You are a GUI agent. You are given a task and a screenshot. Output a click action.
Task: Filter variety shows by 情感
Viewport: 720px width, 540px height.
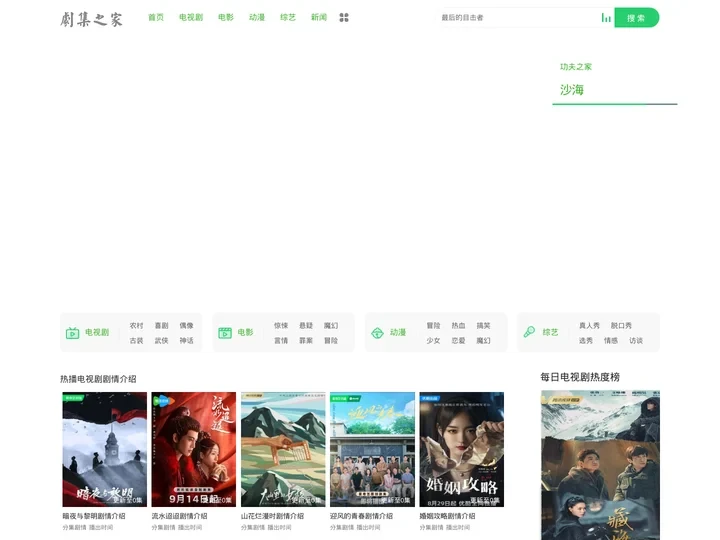[x=611, y=341]
